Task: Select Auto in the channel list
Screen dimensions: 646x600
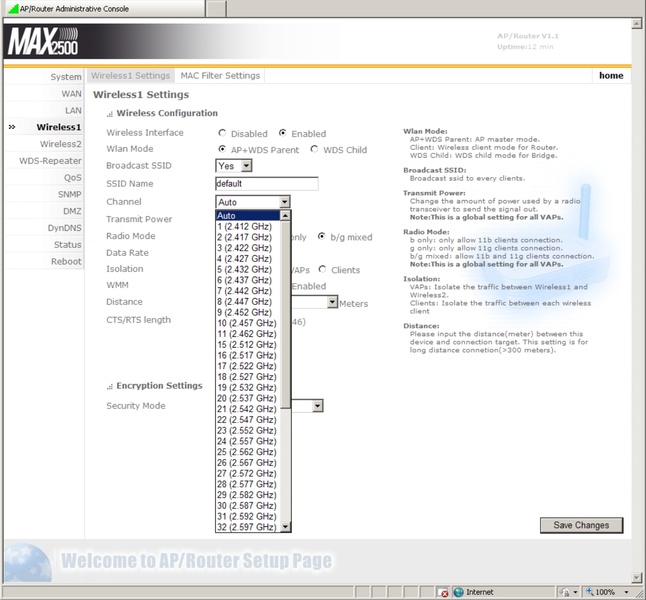Action: click(x=248, y=216)
